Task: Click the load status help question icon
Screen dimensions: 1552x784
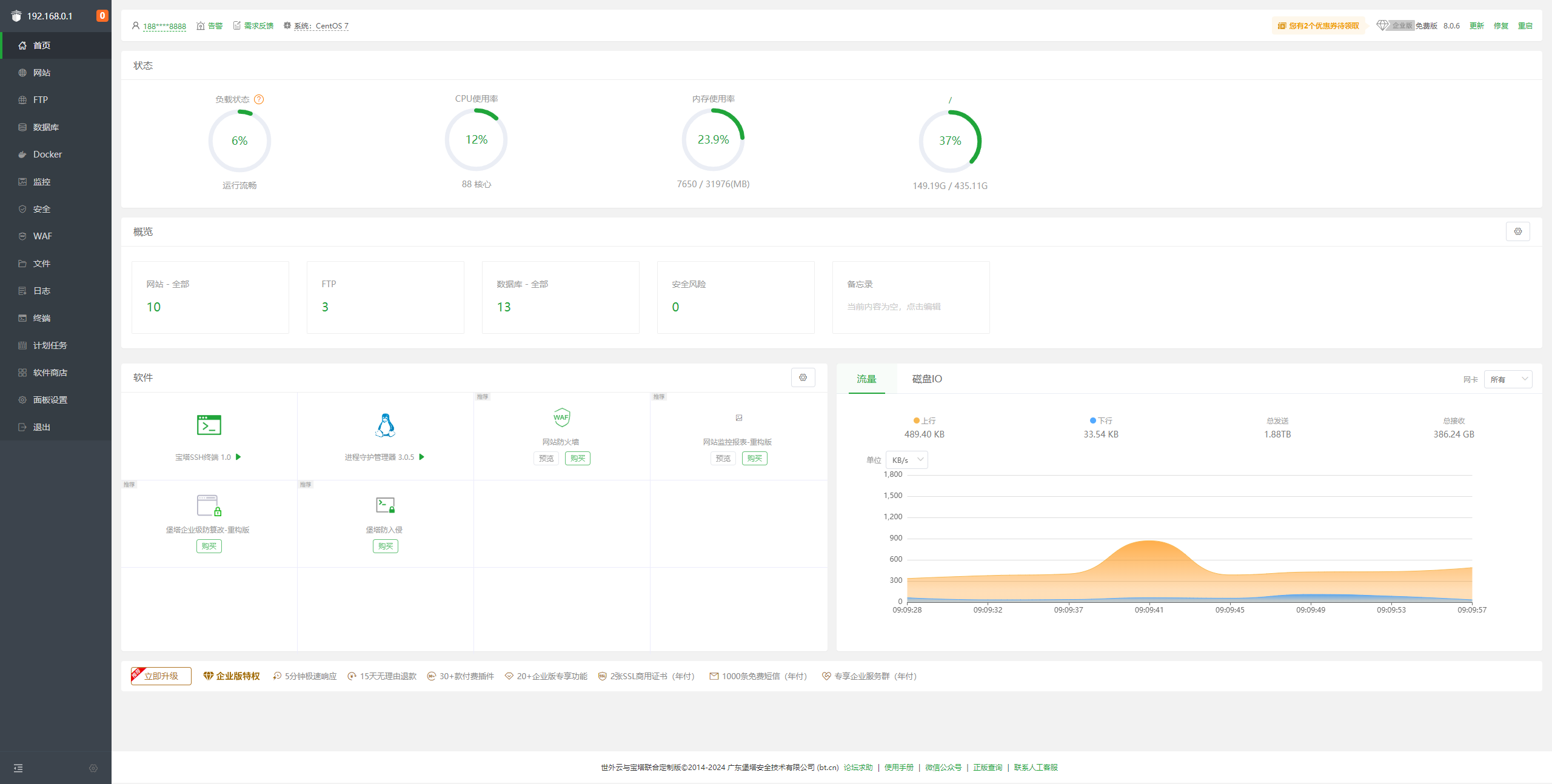Action: pos(259,99)
